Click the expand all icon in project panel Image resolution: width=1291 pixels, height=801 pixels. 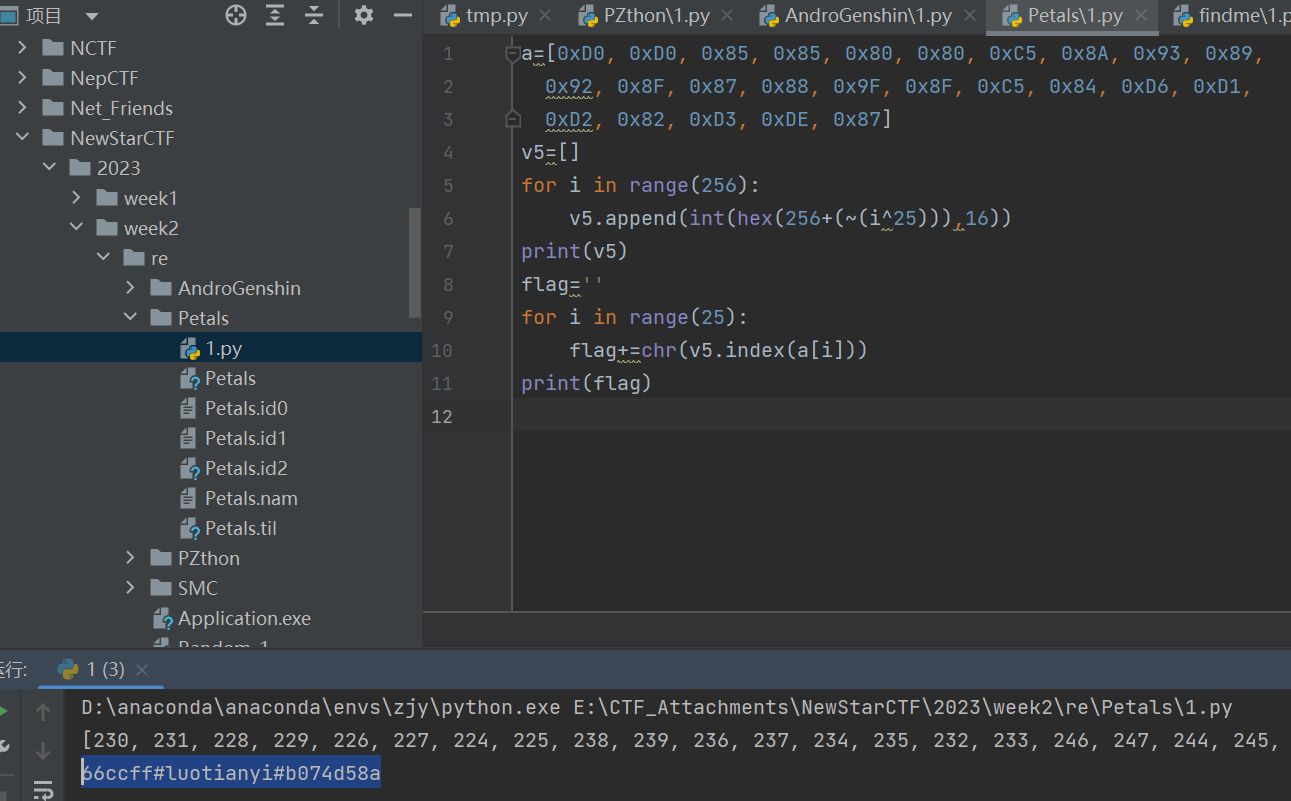(x=275, y=15)
